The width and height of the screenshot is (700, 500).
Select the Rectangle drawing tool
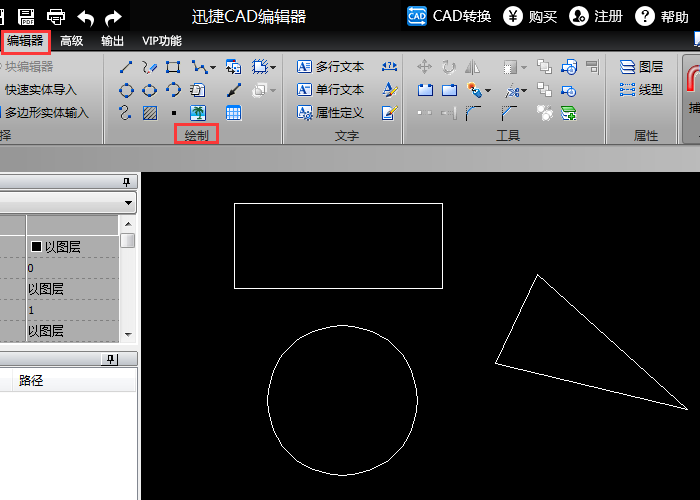tap(173, 67)
